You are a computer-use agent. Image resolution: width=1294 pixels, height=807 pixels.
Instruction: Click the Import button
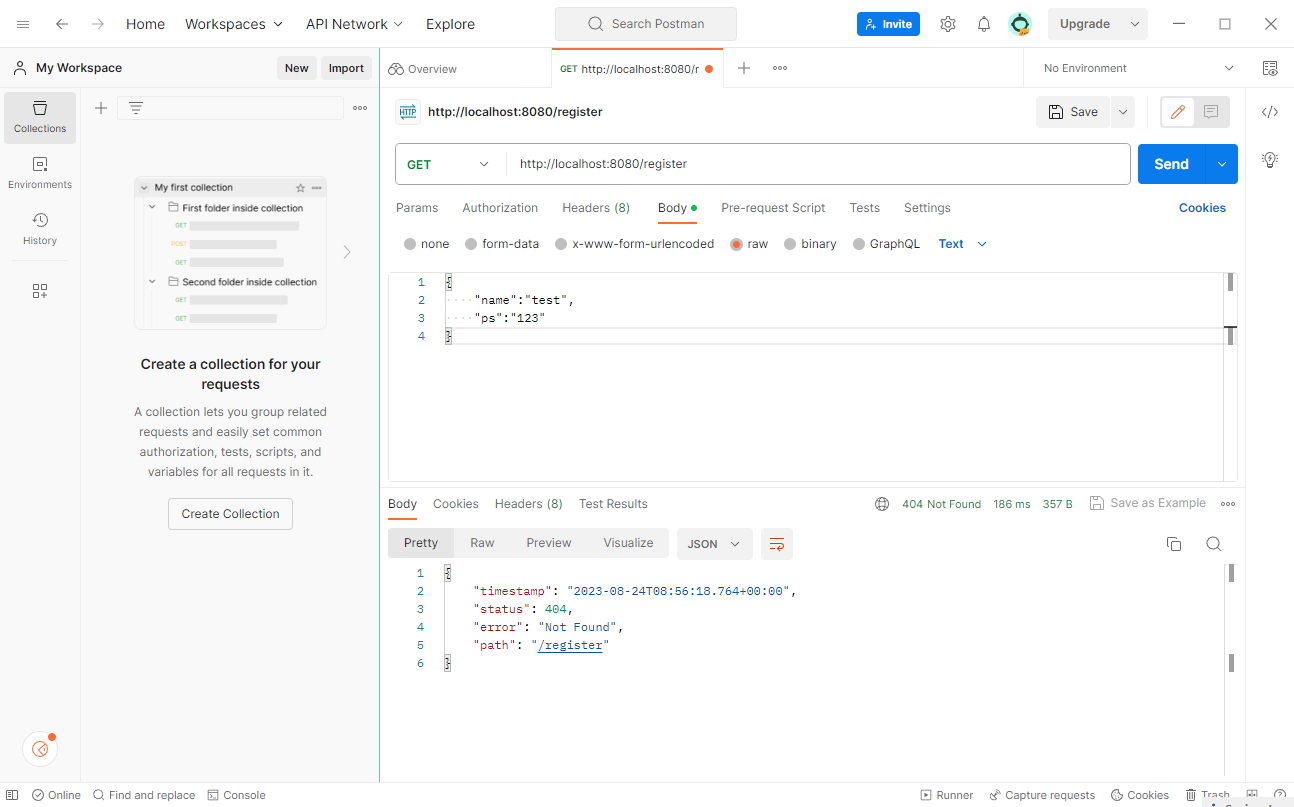pyautogui.click(x=346, y=68)
